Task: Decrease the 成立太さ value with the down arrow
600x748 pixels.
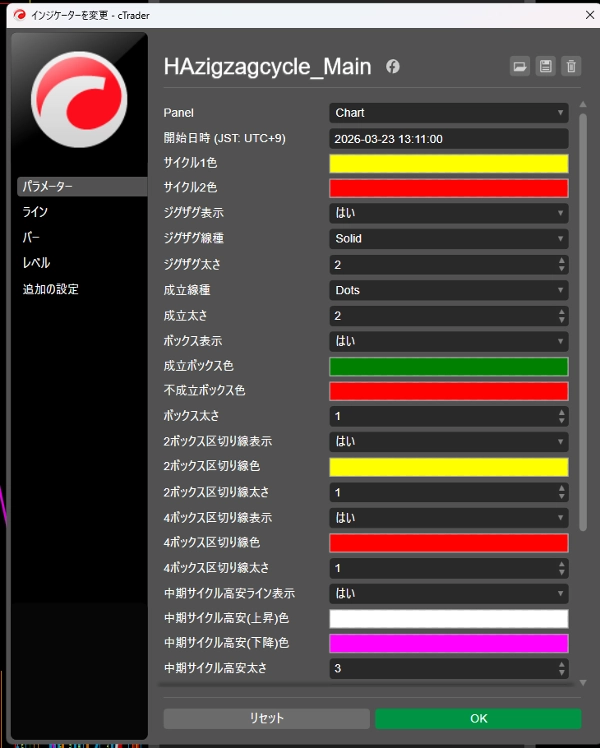Action: coord(561,320)
